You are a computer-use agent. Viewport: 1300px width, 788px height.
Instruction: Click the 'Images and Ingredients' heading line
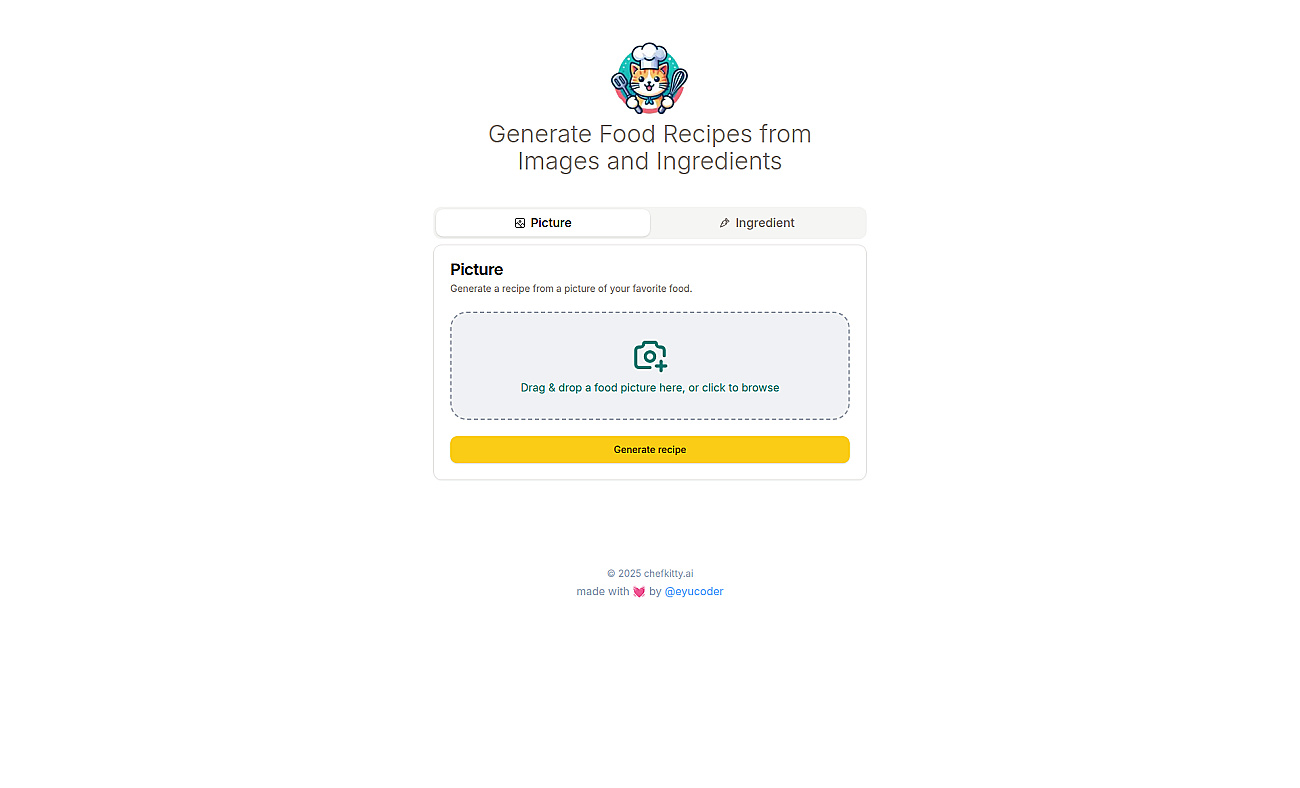pos(650,161)
